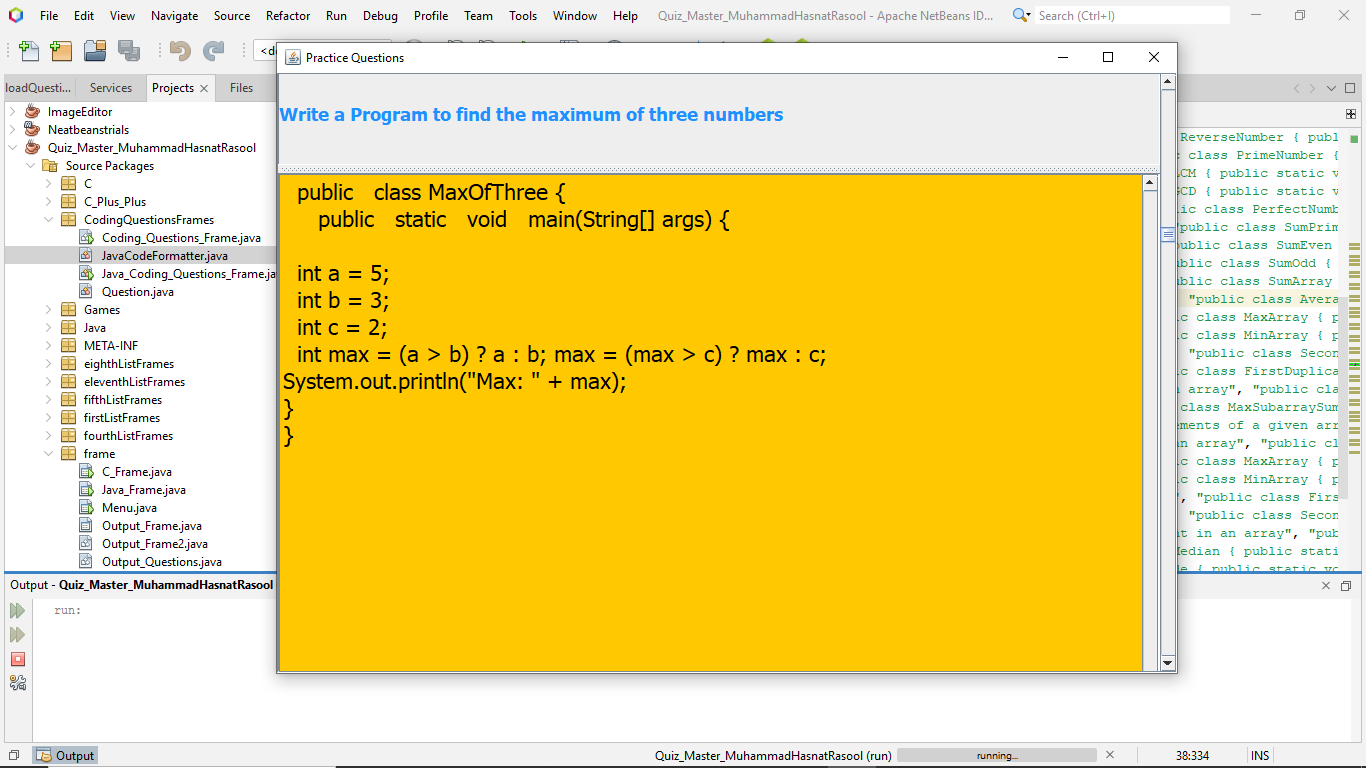Open the File menu
Image resolution: width=1366 pixels, height=768 pixels.
coord(49,16)
